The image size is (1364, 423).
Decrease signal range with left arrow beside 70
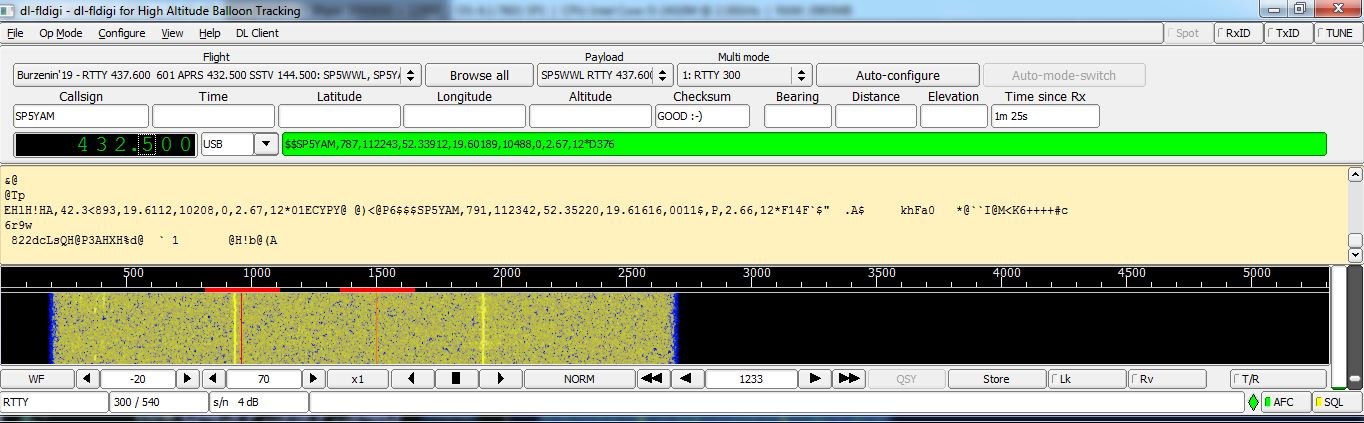click(x=214, y=379)
